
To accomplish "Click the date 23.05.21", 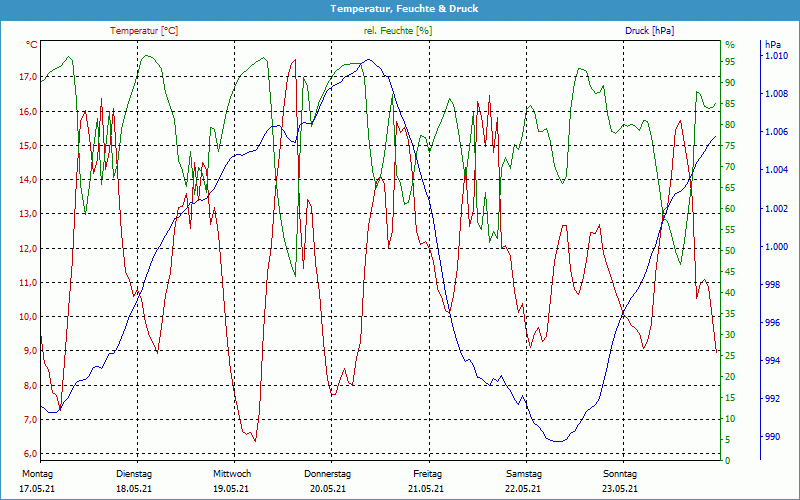I will 620,489.
